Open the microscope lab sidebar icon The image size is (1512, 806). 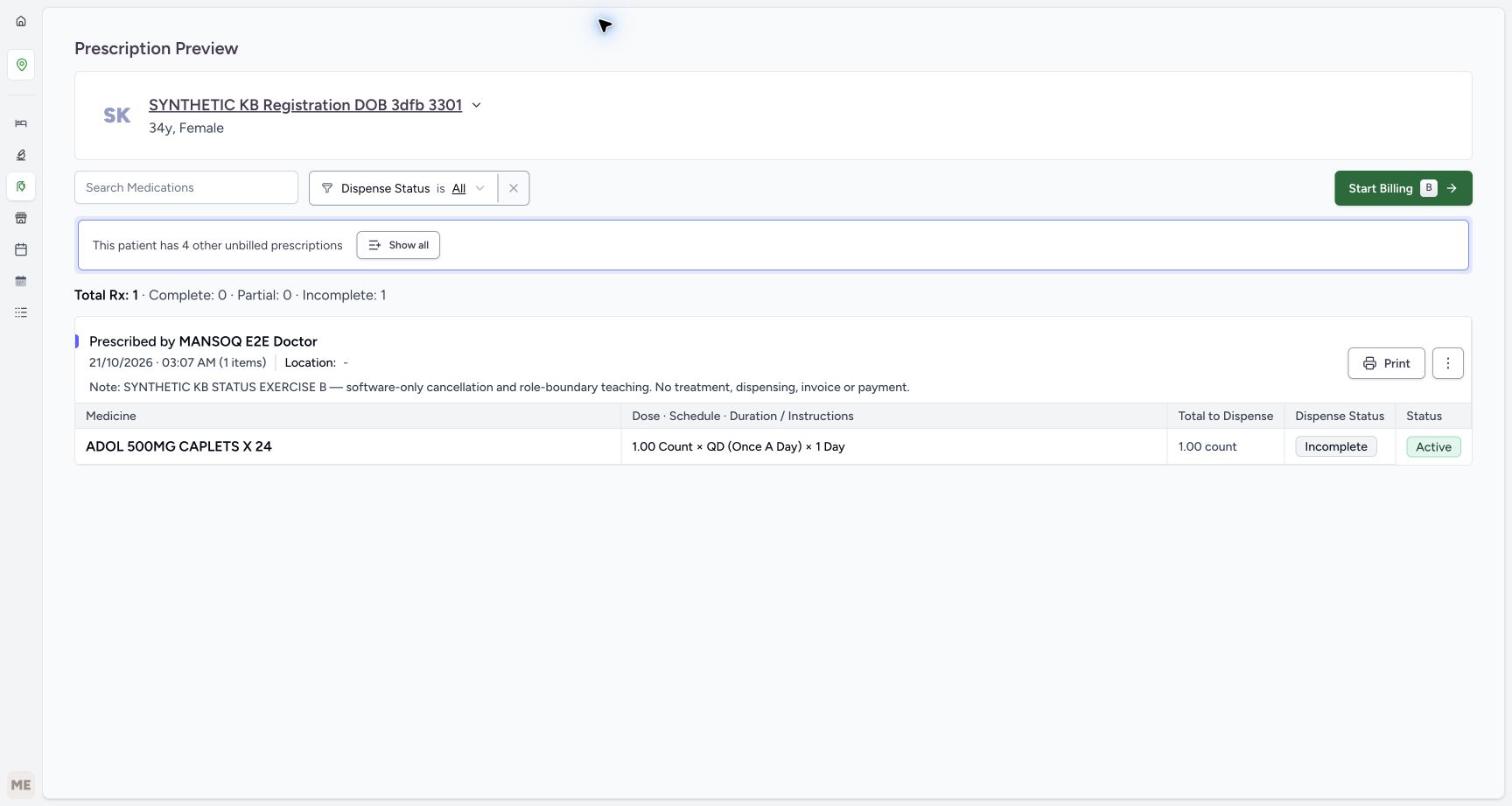[x=21, y=155]
